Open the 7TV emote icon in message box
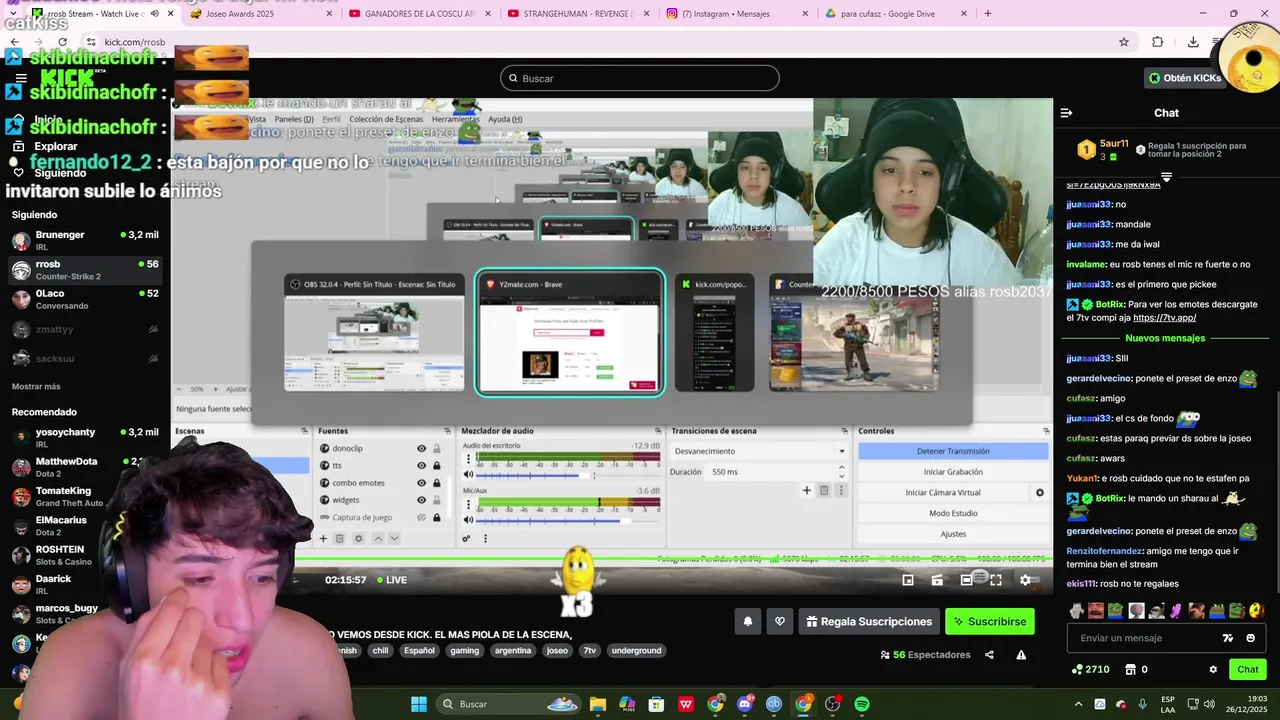Image resolution: width=1280 pixels, height=720 pixels. [1228, 638]
